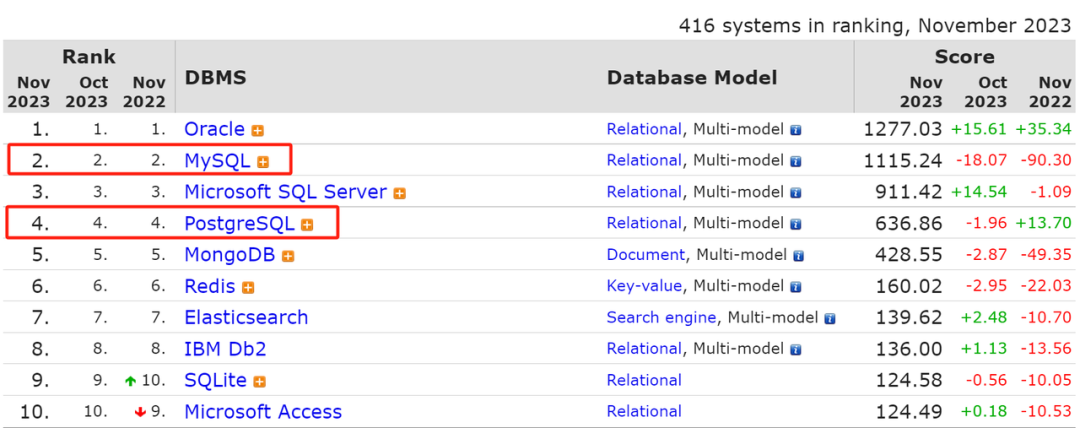Click the plus icon beside PostgreSQL
The image size is (1080, 428).
(307, 225)
